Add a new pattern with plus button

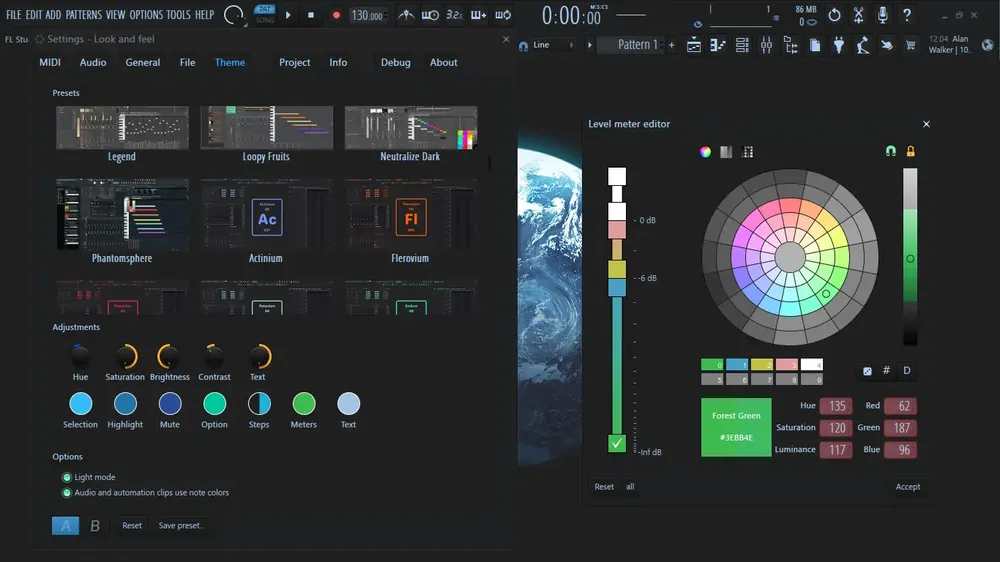672,45
